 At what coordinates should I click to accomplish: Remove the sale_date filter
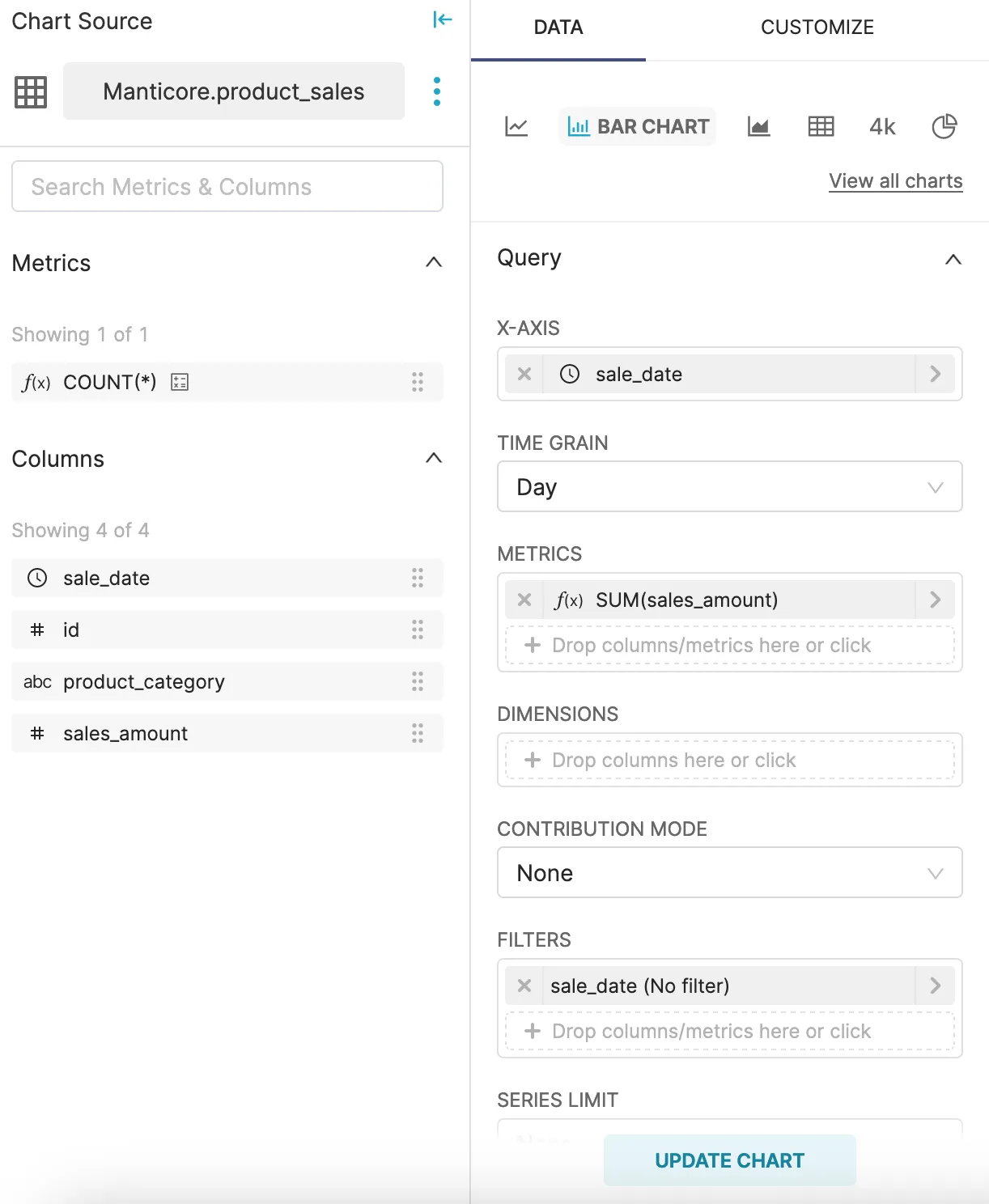tap(524, 986)
